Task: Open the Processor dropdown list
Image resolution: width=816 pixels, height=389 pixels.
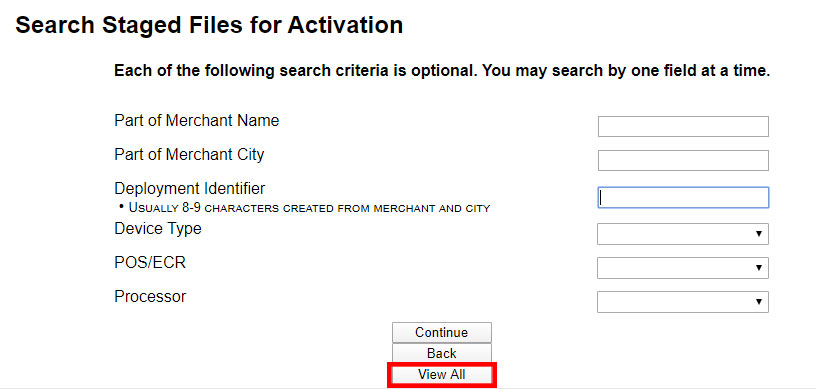Action: click(x=683, y=302)
